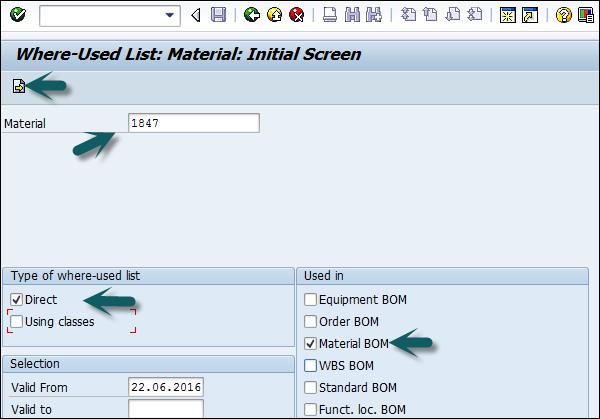Check the Funct. loc. BOM checkbox
The width and height of the screenshot is (600, 419).
pyautogui.click(x=310, y=409)
